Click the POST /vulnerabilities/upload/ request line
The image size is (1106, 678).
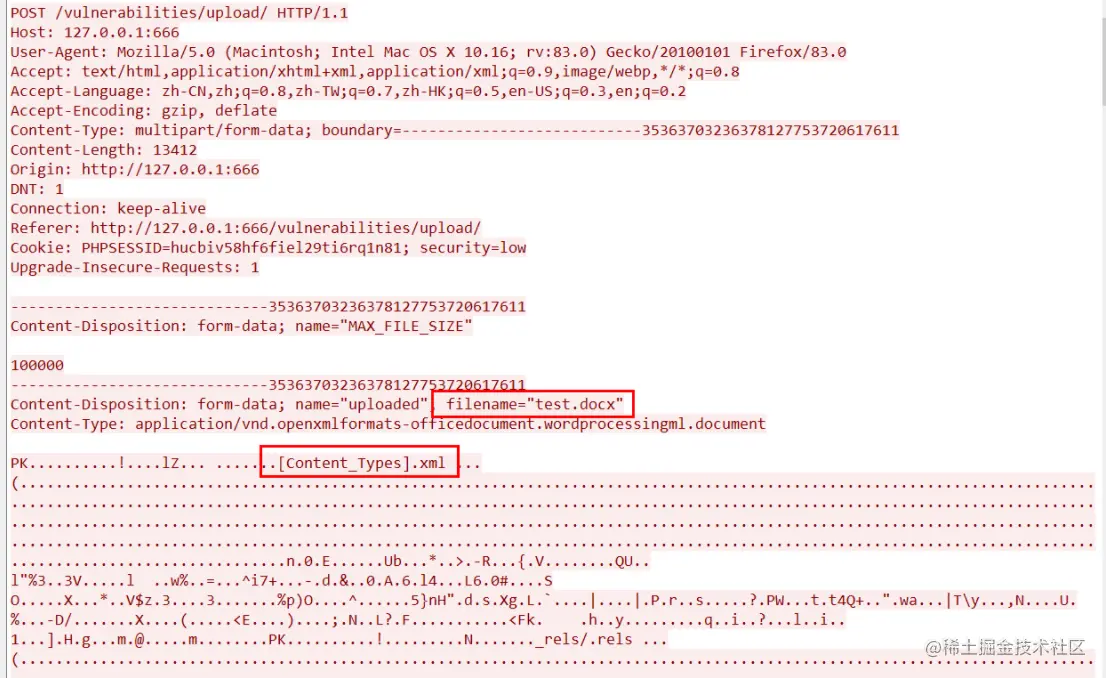pyautogui.click(x=179, y=13)
